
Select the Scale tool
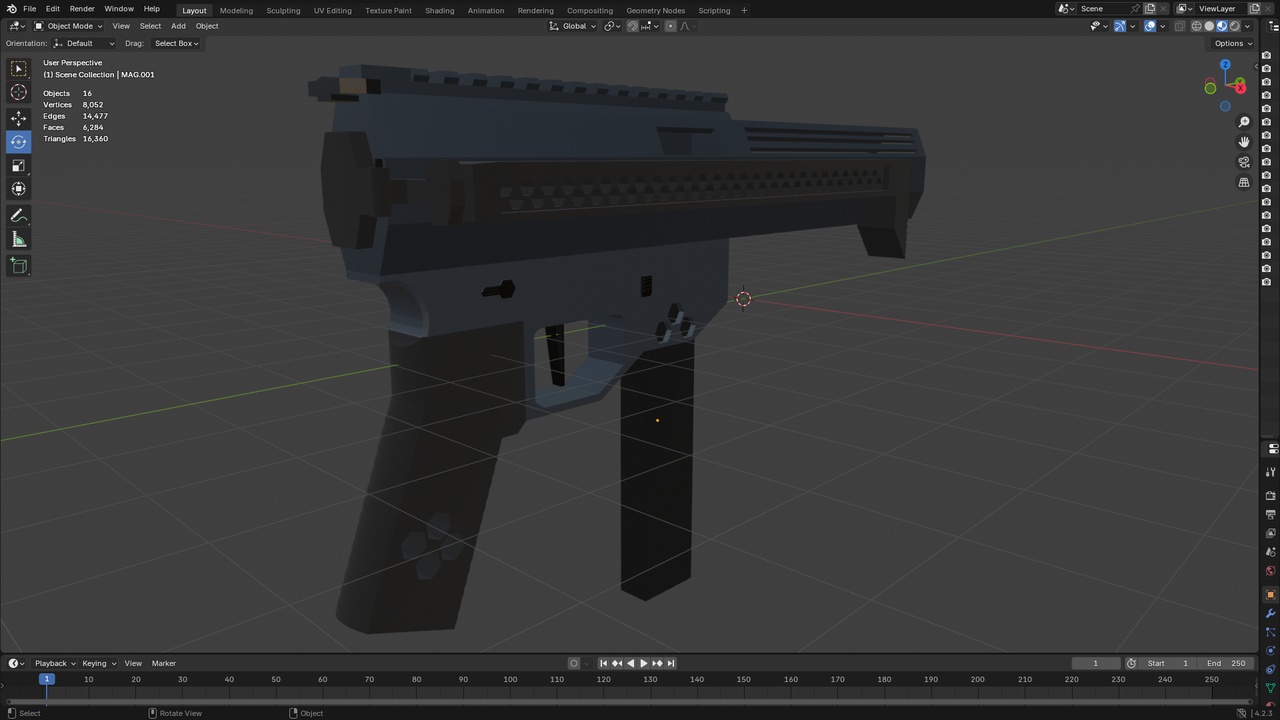click(19, 165)
